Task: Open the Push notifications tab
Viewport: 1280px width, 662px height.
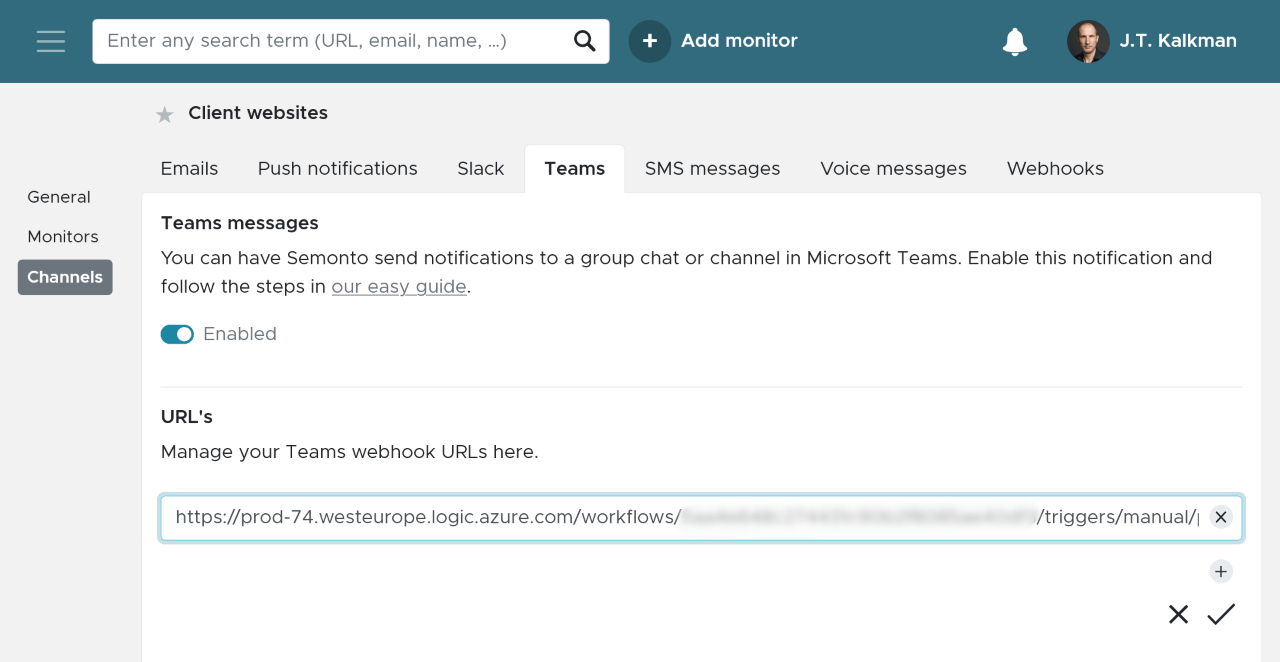Action: [x=338, y=169]
